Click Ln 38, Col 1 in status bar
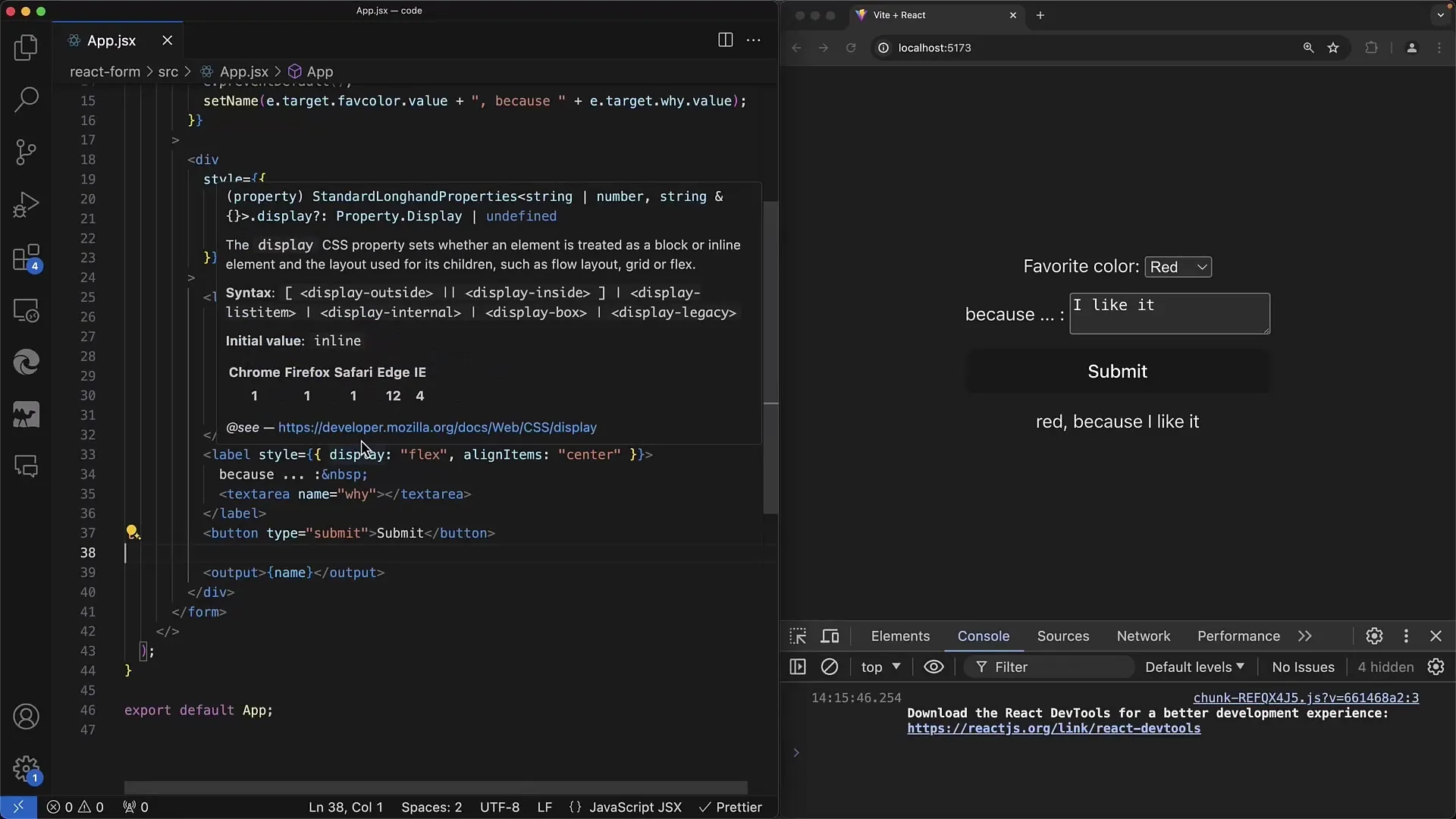Viewport: 1456px width, 819px height. (x=346, y=807)
